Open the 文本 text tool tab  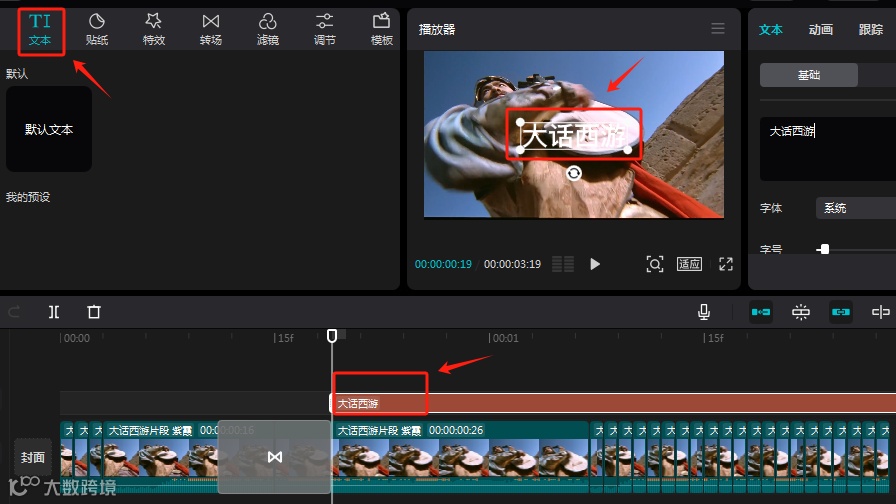point(40,30)
